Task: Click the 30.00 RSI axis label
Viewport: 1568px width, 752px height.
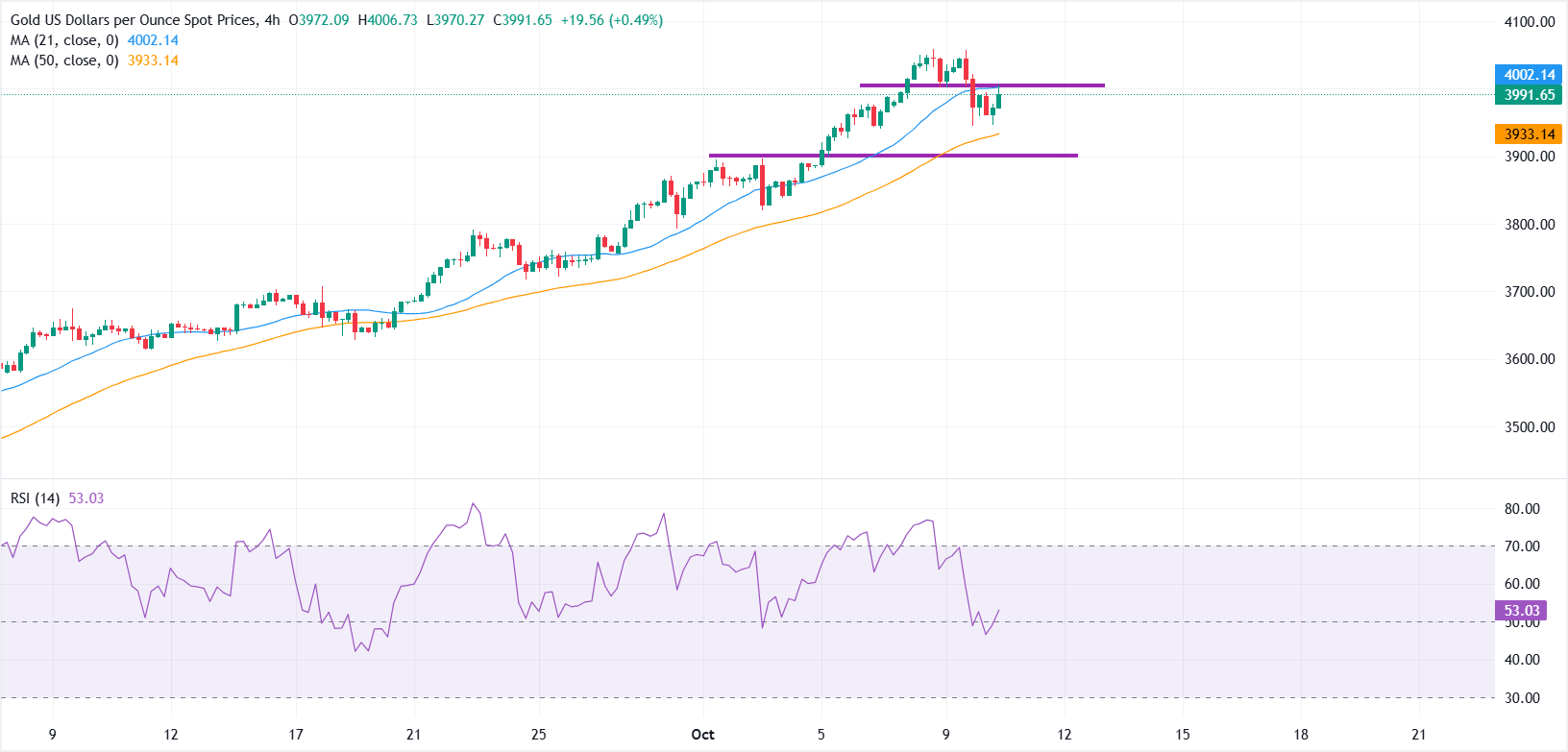Action: [x=1522, y=698]
